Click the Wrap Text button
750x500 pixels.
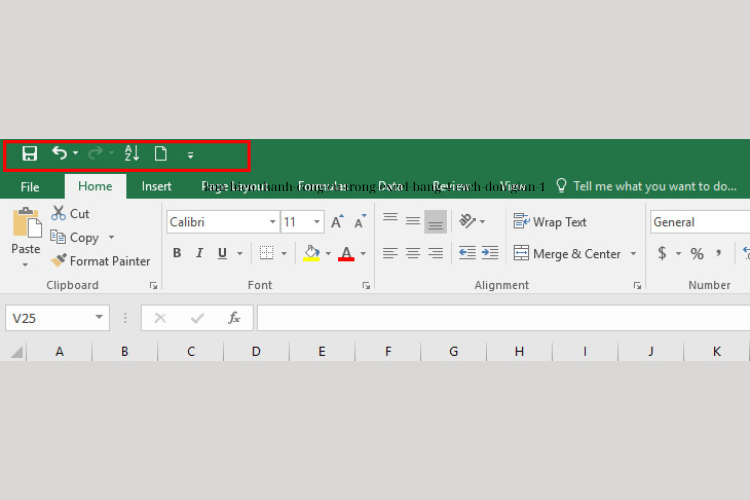pyautogui.click(x=550, y=222)
